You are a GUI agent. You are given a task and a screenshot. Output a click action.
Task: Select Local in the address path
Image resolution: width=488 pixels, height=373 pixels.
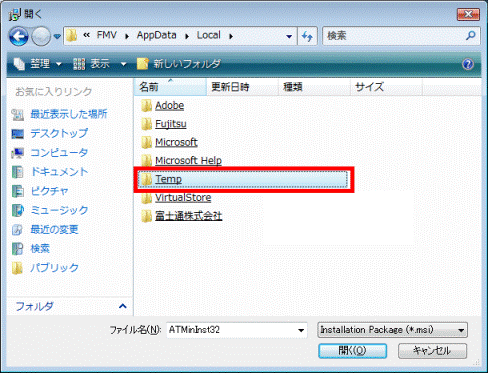coord(209,35)
